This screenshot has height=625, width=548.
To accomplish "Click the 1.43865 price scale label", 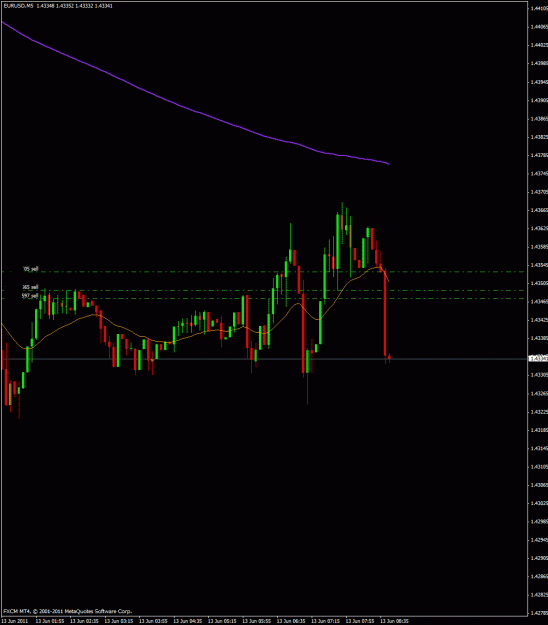I will click(539, 118).
